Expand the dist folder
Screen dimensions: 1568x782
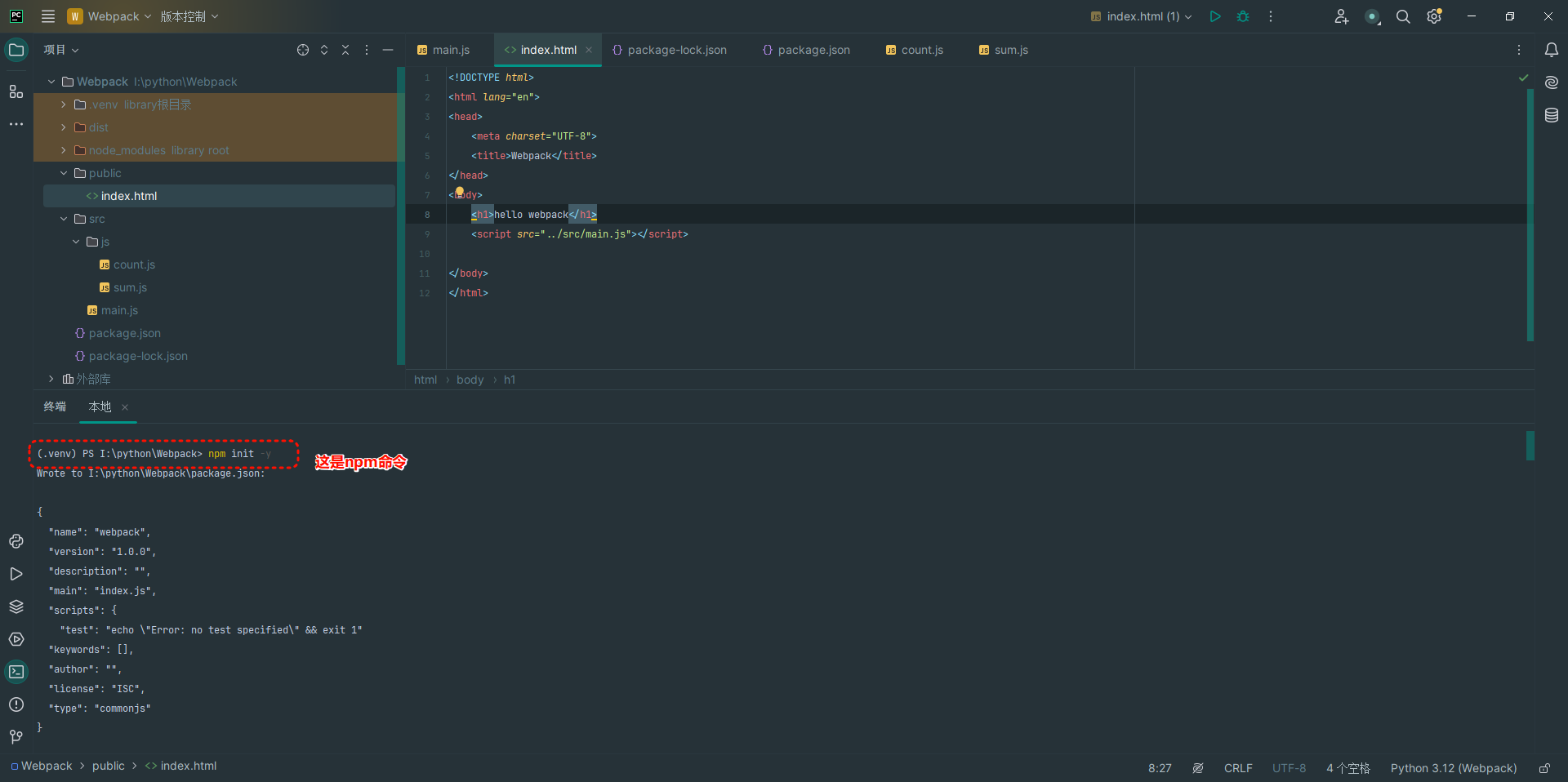coord(64,127)
